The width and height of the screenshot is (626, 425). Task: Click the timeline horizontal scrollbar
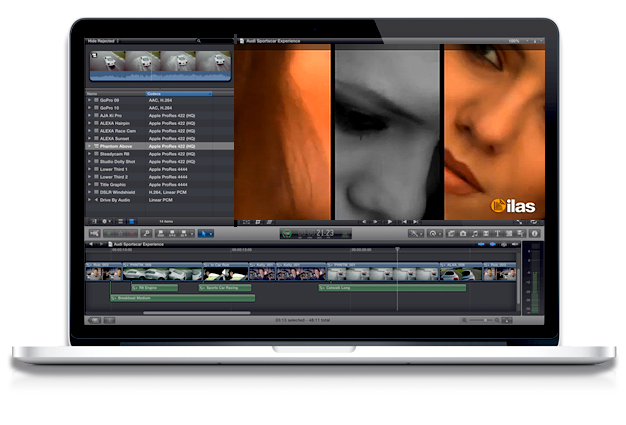tap(197, 313)
